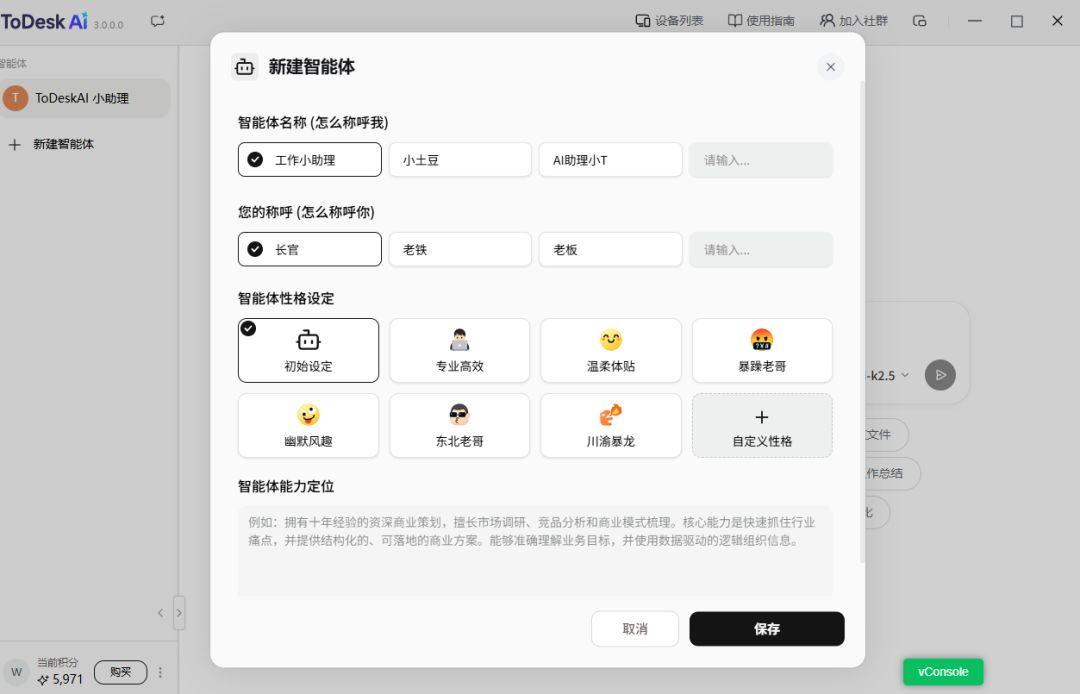The width and height of the screenshot is (1080, 694).
Task: Add a custom personality via 自定义性格
Action: [762, 425]
